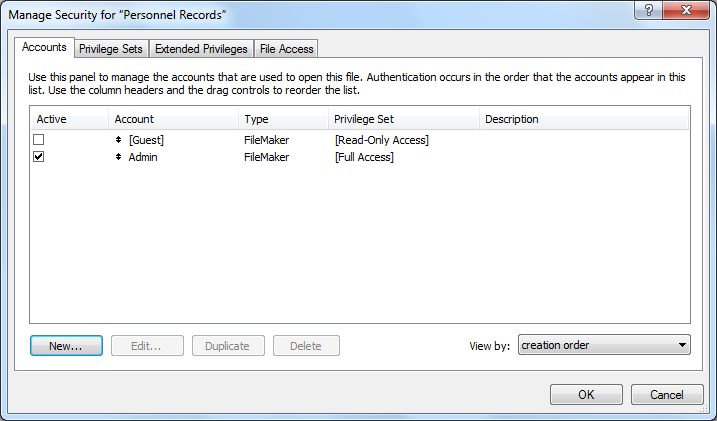Click the help question mark button
The width and height of the screenshot is (717, 421).
(x=650, y=11)
